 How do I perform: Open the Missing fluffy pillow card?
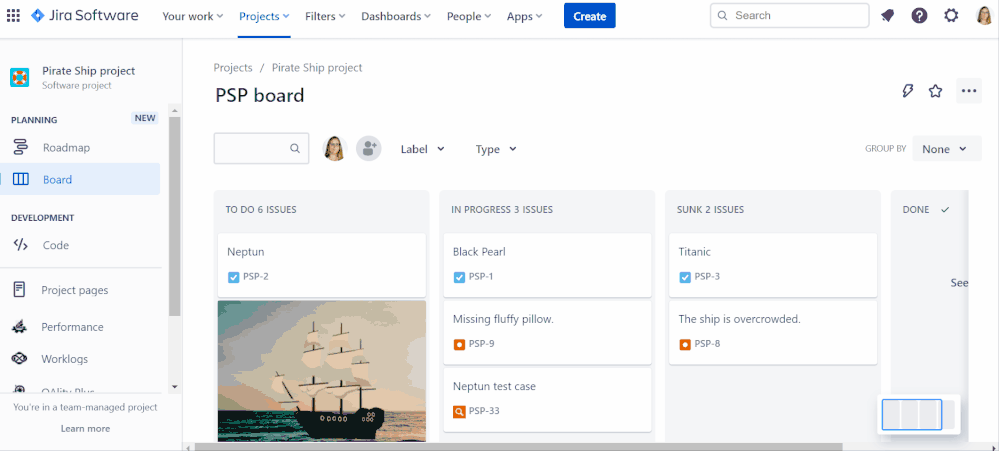tap(547, 332)
